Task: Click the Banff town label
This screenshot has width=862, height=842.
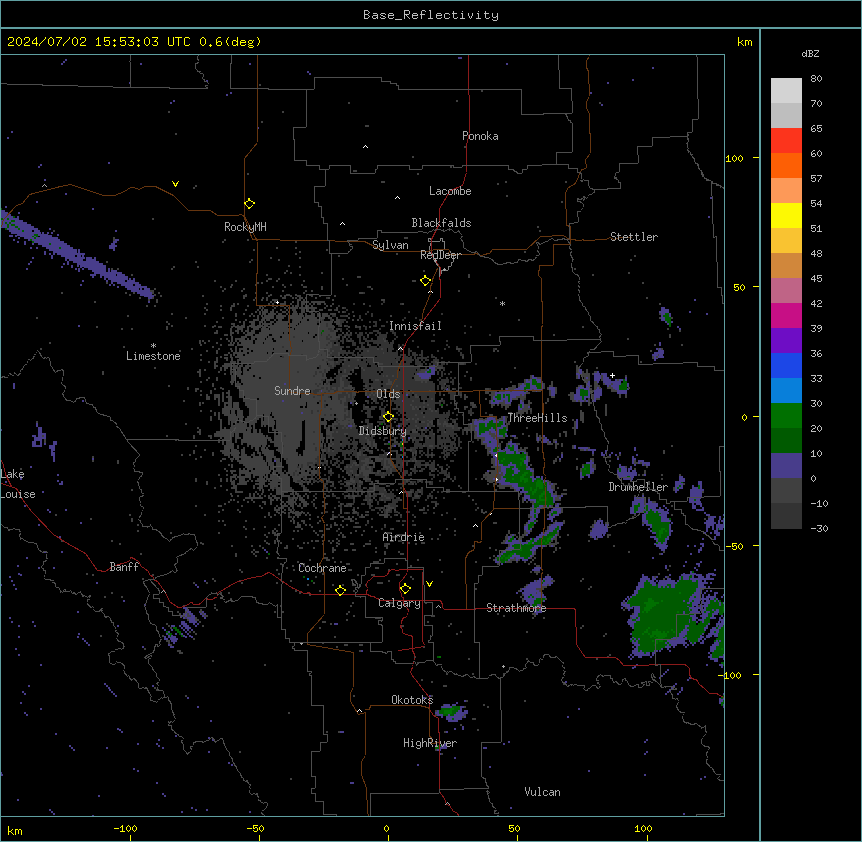Action: (x=124, y=567)
